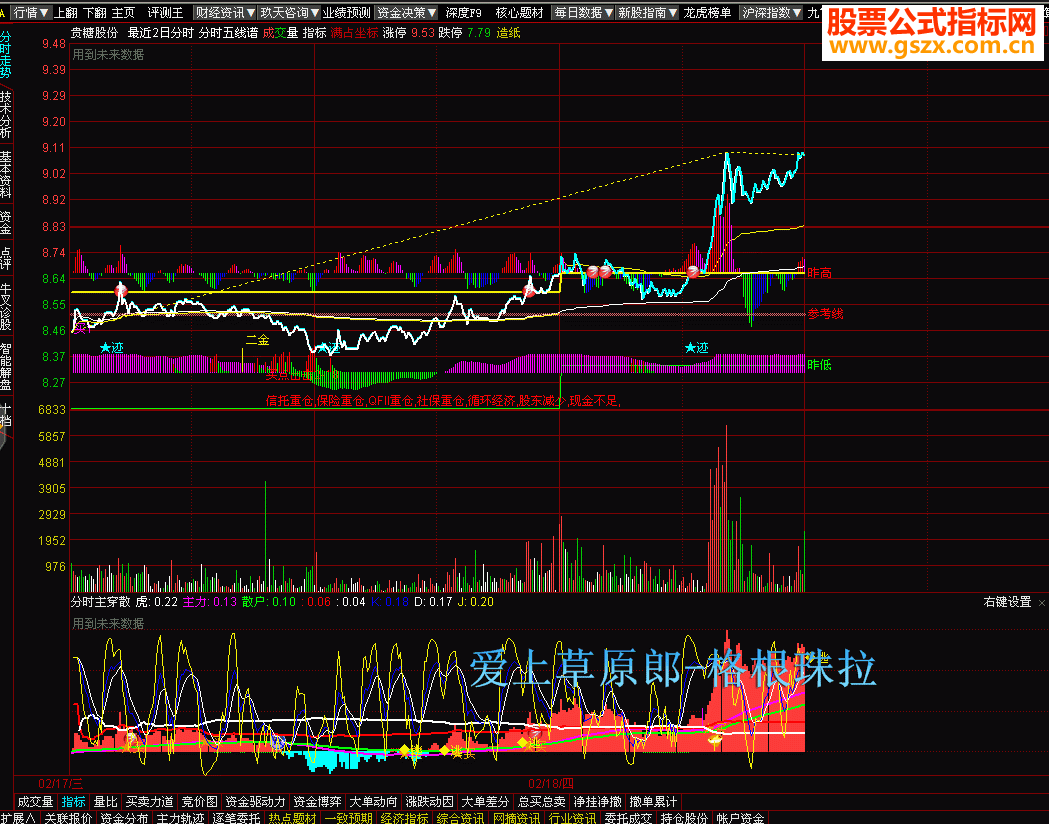This screenshot has height=824, width=1049.
Task: Switch to the 总买总卖 bottom tab
Action: (x=542, y=801)
